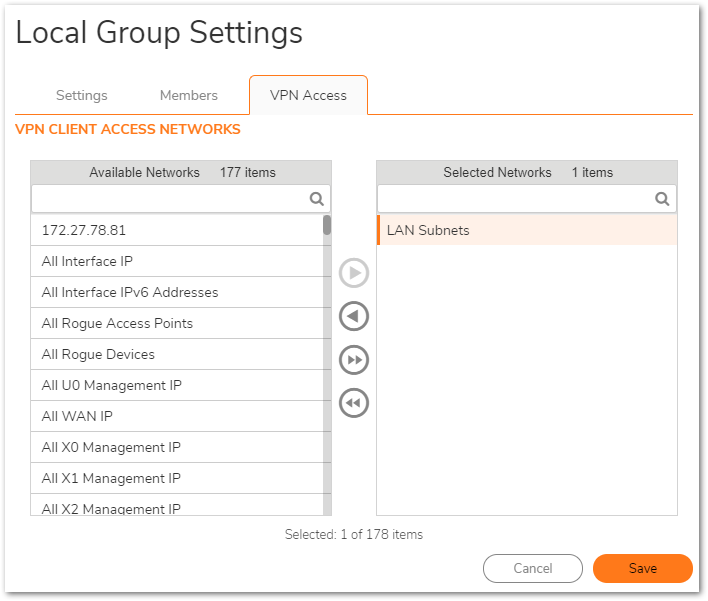Cancel the local group dialog
The width and height of the screenshot is (708, 601).
(x=533, y=568)
